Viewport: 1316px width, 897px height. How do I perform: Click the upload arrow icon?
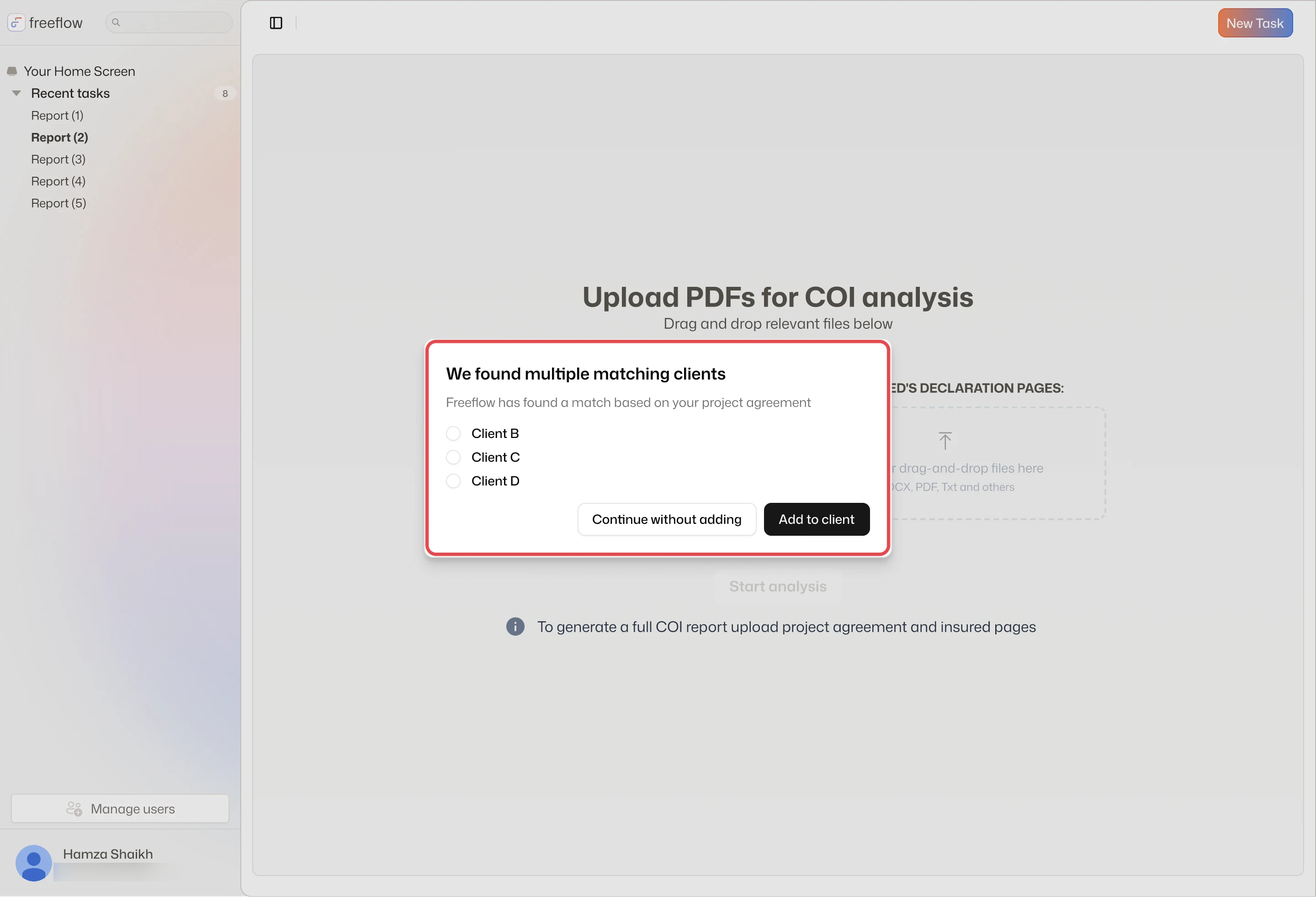(945, 441)
